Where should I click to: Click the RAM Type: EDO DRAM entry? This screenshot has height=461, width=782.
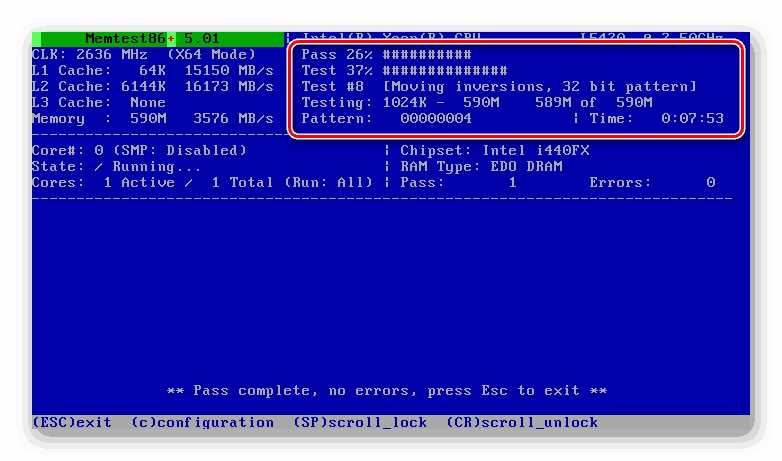tap(481, 166)
